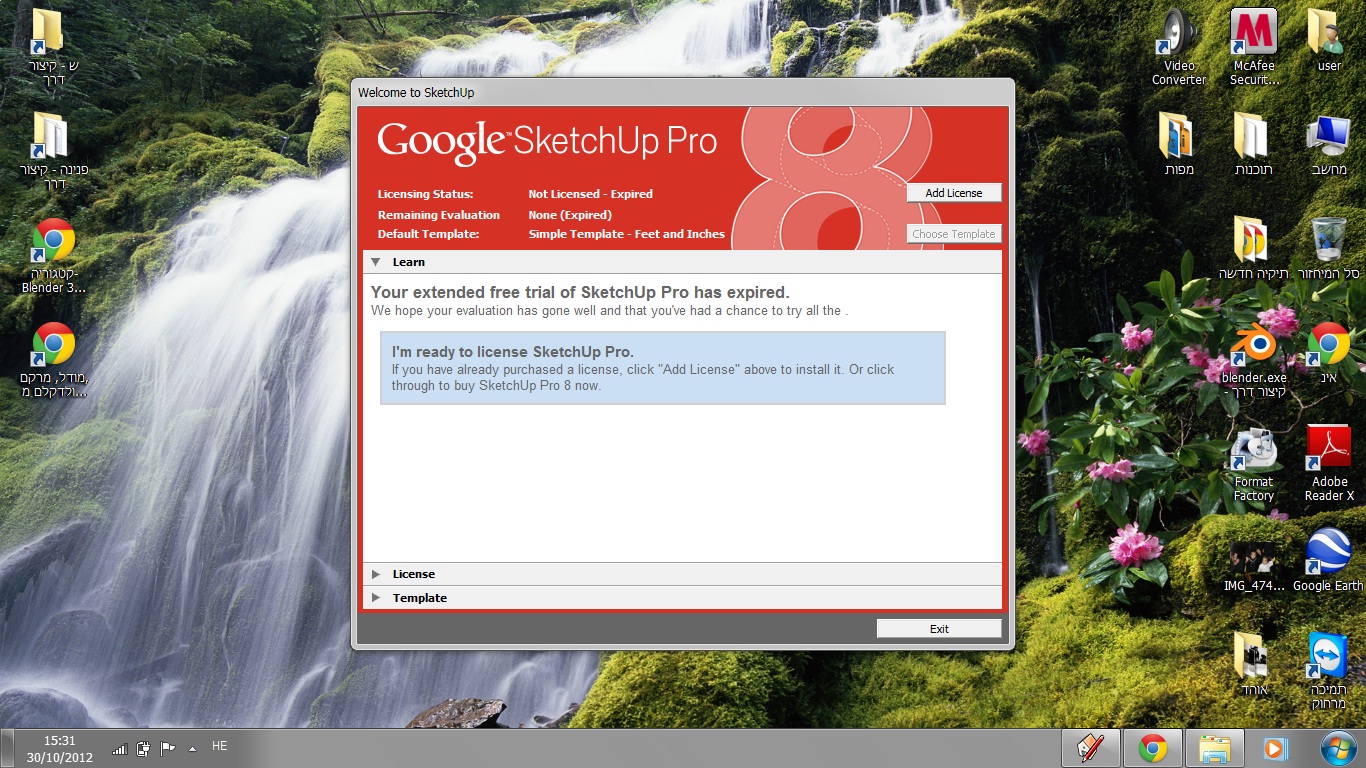Select the Adobe Reader X desktop icon
Screen dimensions: 1366x768
tap(1329, 463)
